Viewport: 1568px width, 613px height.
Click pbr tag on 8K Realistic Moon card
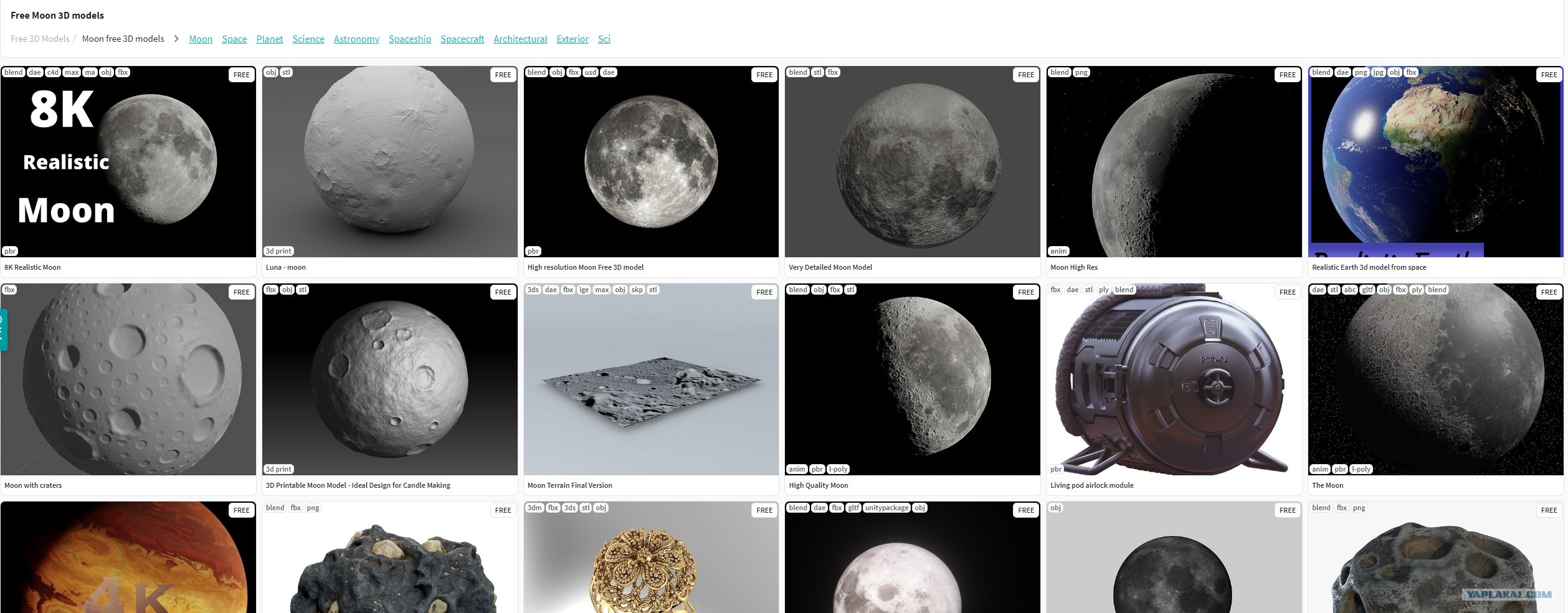click(10, 251)
